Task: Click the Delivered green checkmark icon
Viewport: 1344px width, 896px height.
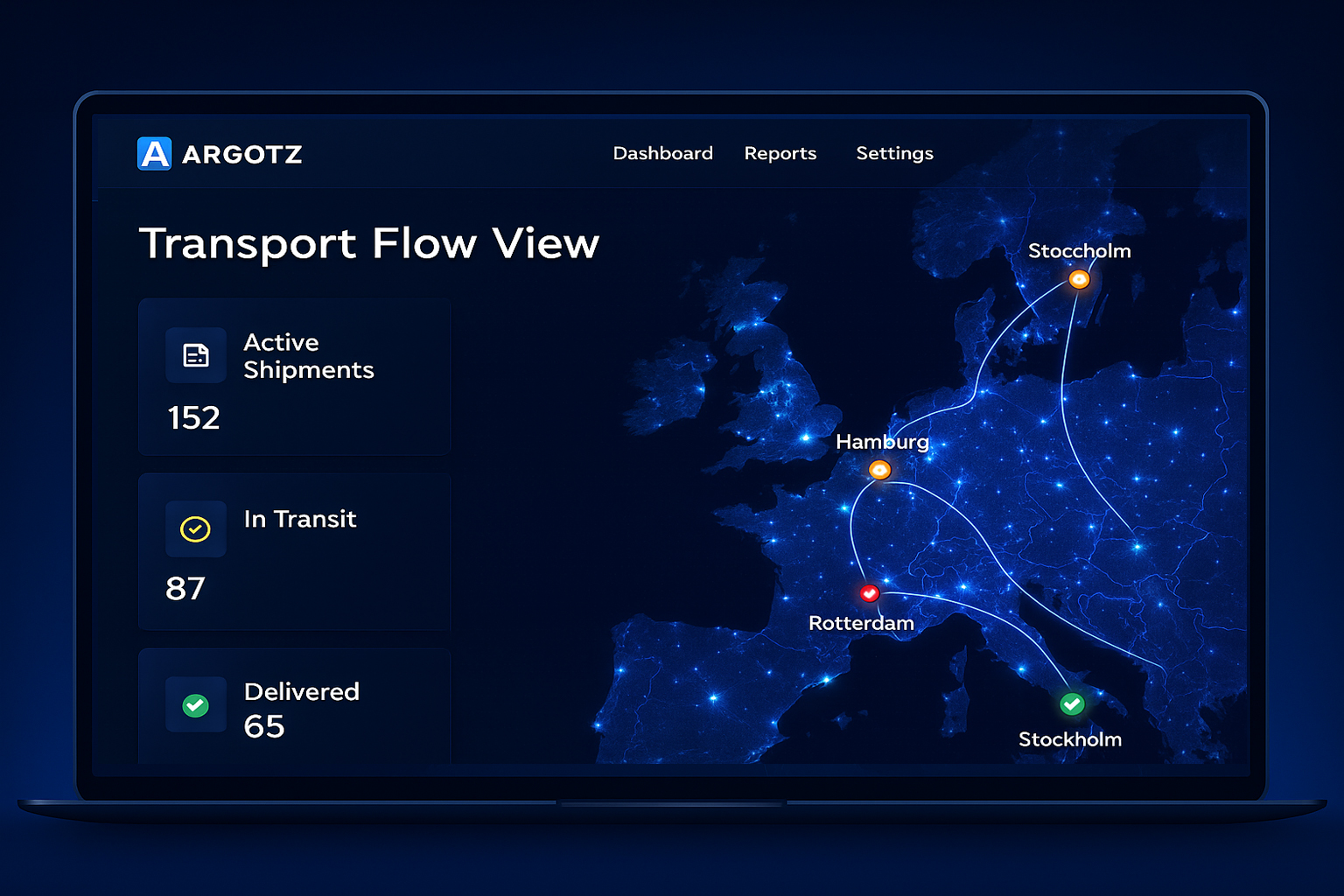Action: (x=195, y=704)
